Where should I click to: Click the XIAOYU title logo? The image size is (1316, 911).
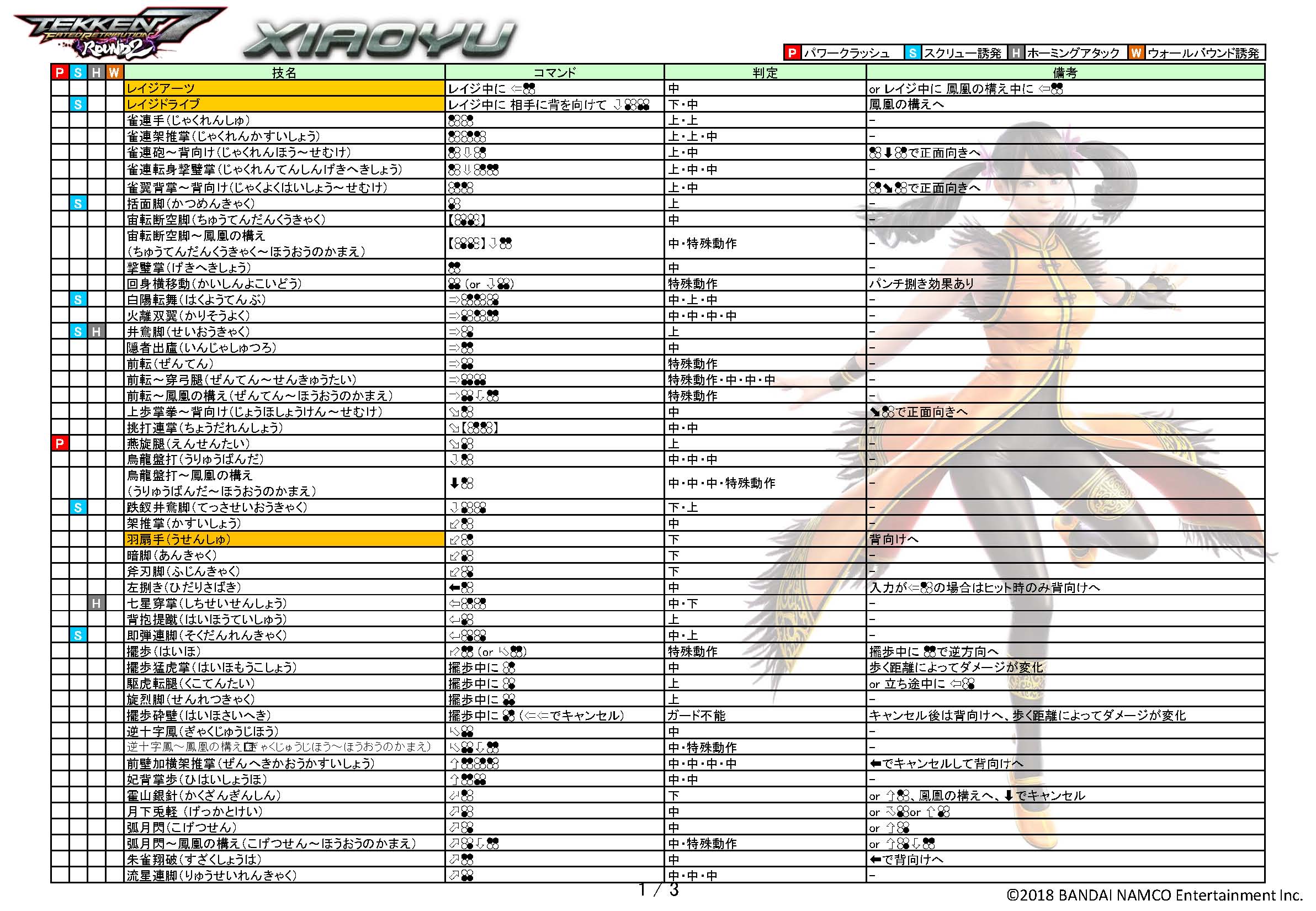coord(379,39)
